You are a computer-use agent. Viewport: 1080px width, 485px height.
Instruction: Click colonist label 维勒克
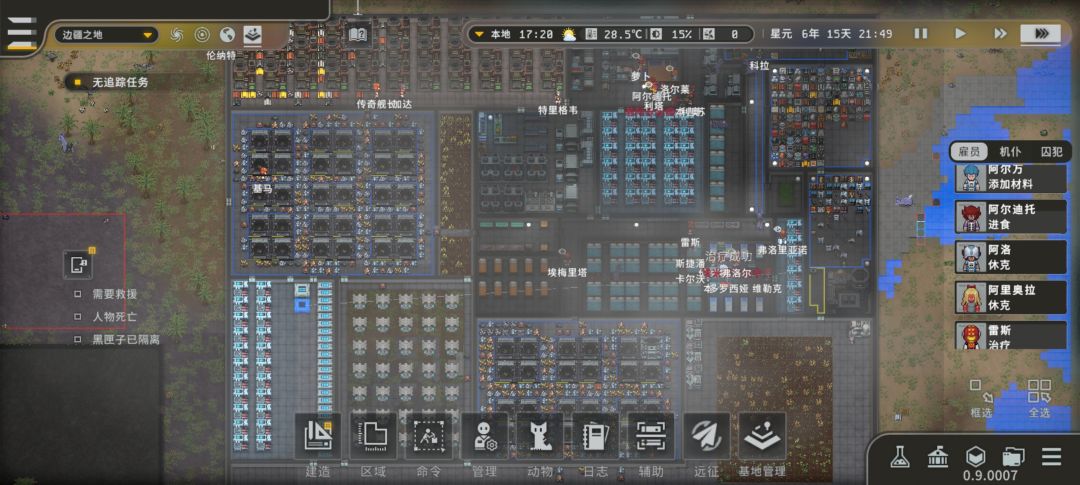(767, 289)
